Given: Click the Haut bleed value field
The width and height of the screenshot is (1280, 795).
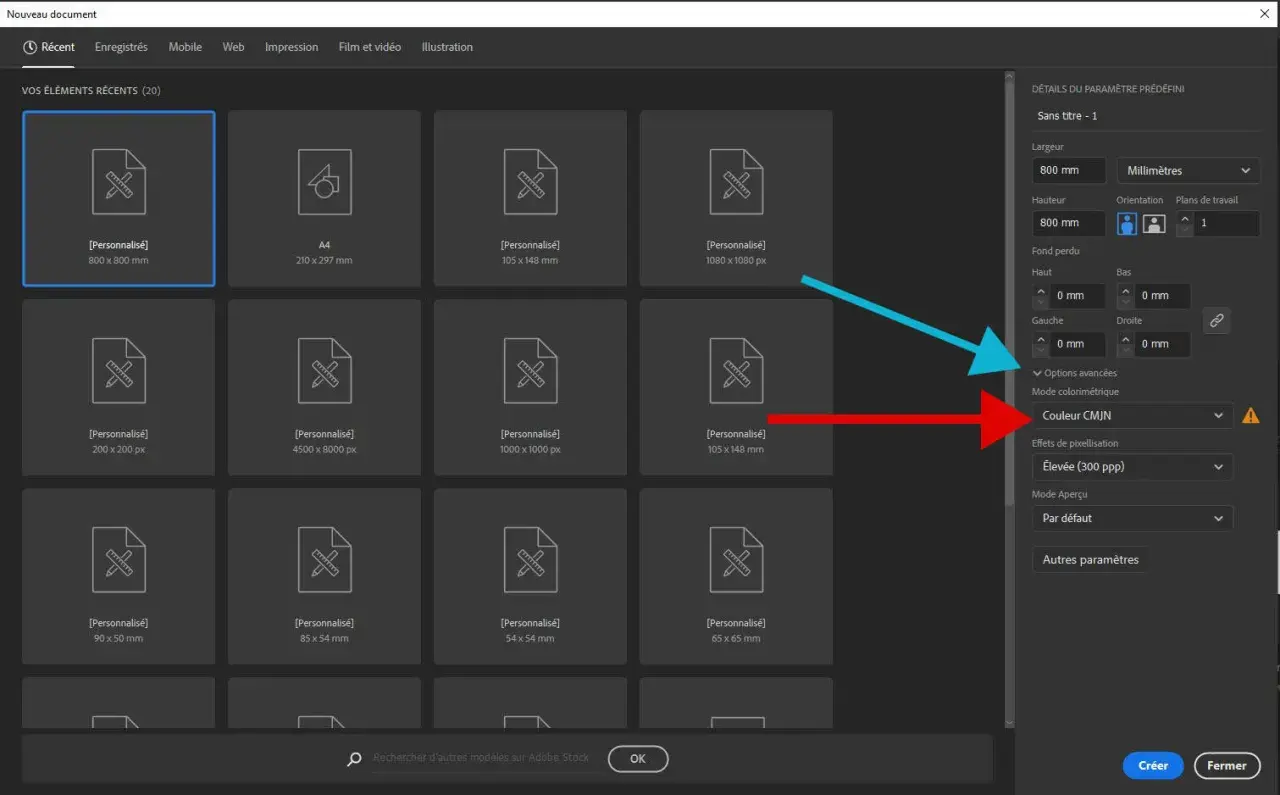Looking at the screenshot, I should pyautogui.click(x=1078, y=296).
